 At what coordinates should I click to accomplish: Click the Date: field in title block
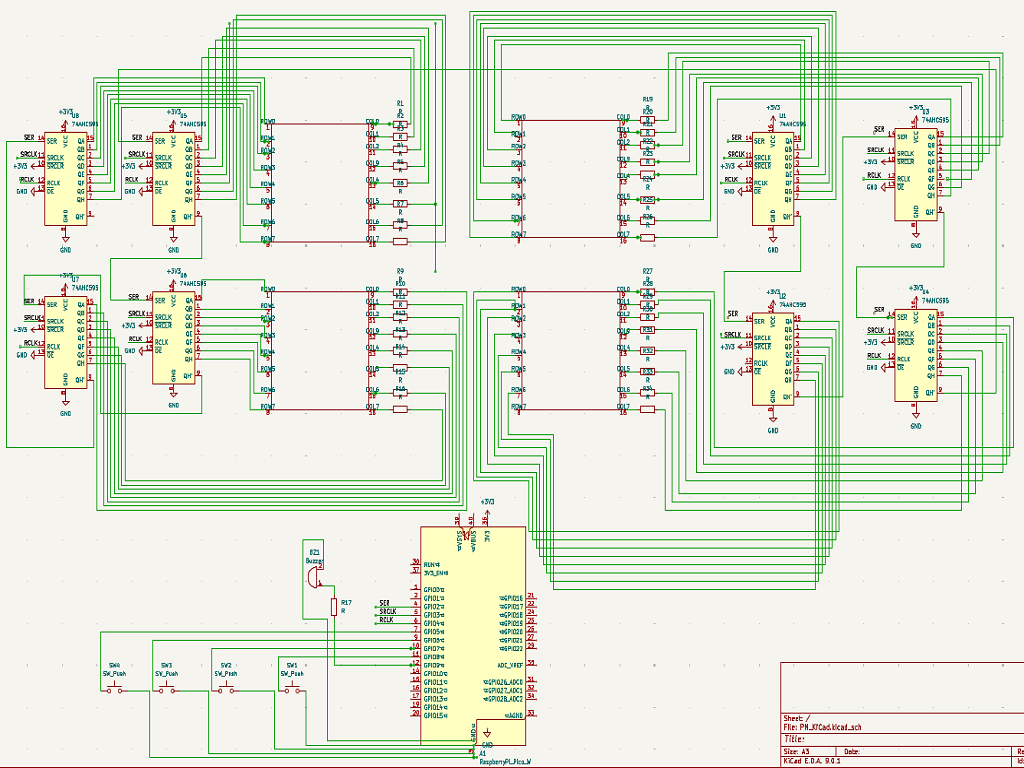coord(852,752)
